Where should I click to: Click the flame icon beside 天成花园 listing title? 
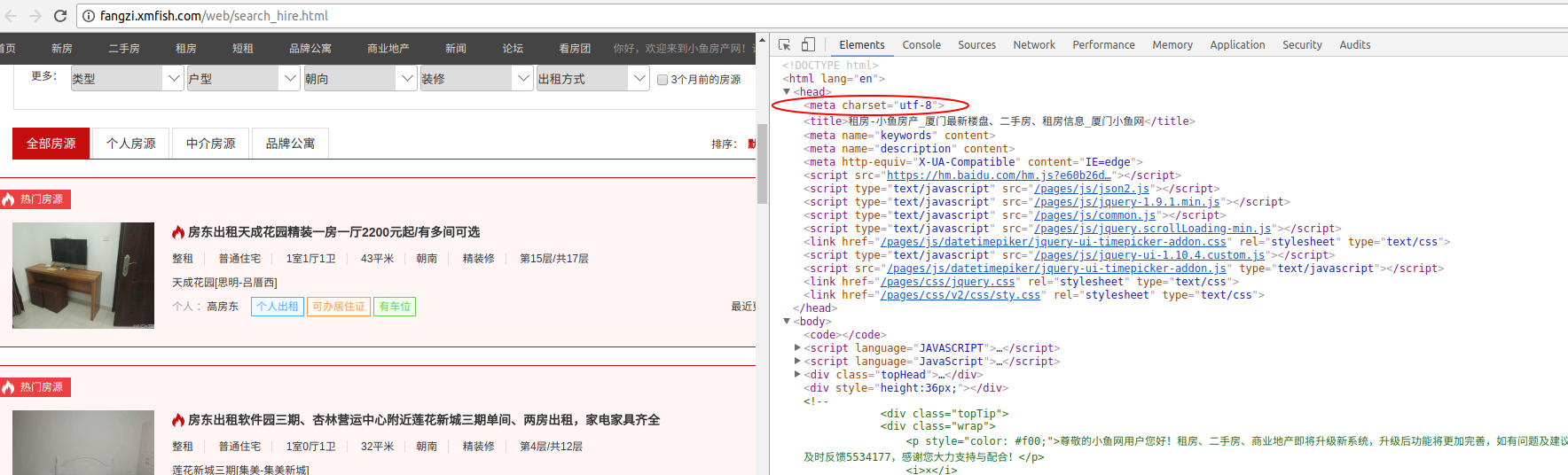[x=178, y=232]
